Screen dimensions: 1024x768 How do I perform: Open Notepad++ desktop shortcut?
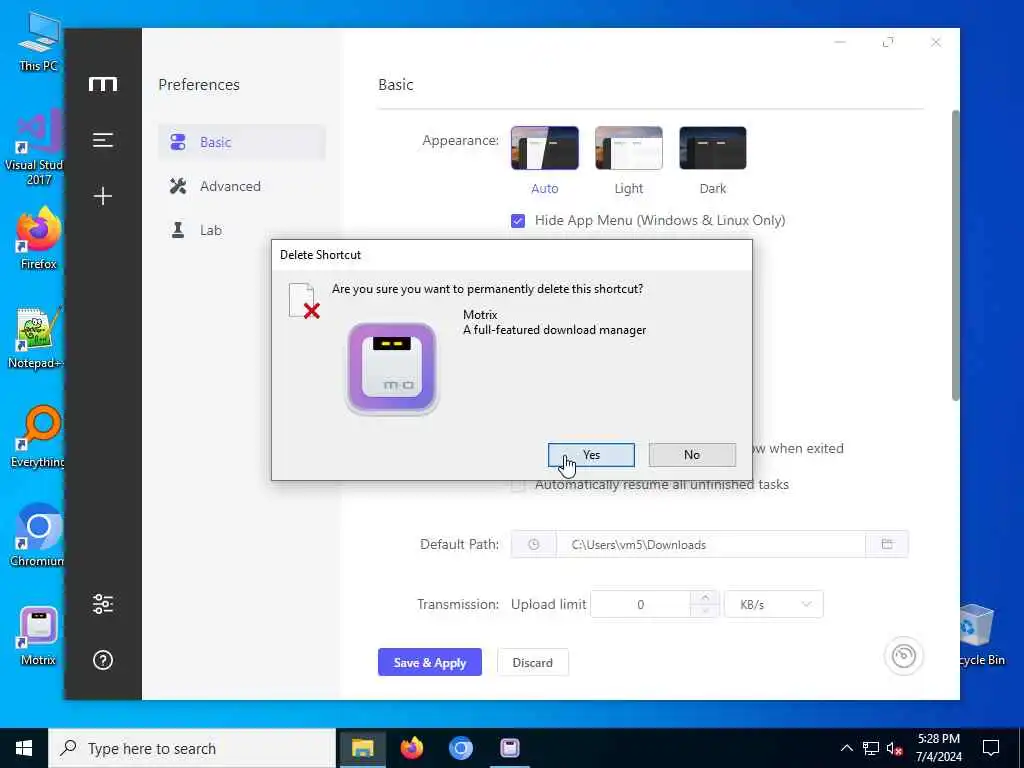[x=36, y=338]
